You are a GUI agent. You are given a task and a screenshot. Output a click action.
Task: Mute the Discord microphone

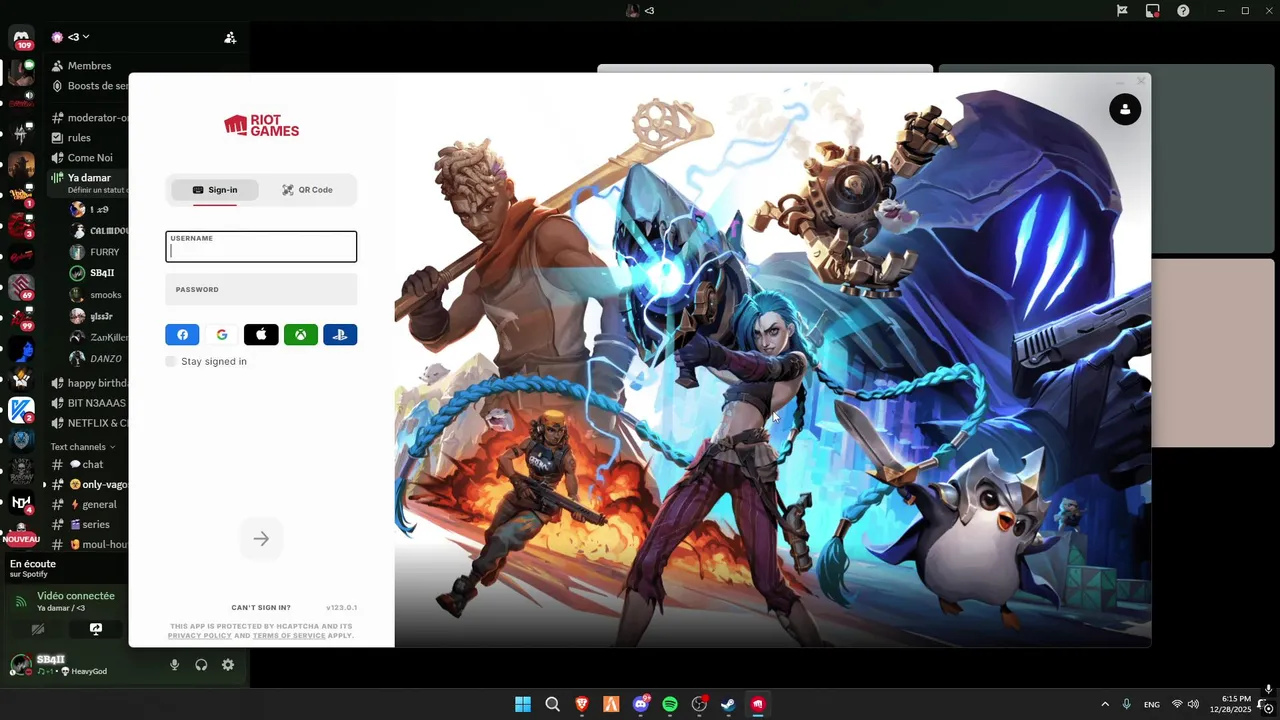[174, 665]
